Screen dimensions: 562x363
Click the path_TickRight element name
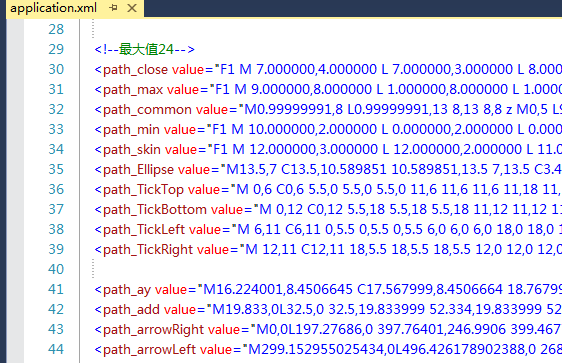pos(148,250)
